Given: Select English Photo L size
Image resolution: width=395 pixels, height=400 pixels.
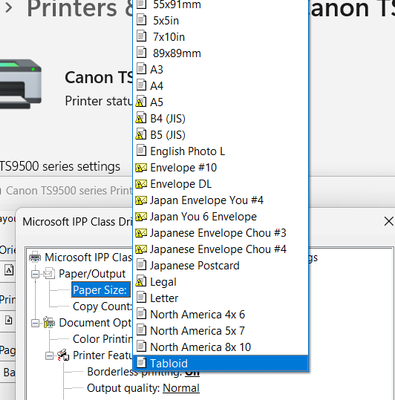Looking at the screenshot, I should (x=220, y=151).
